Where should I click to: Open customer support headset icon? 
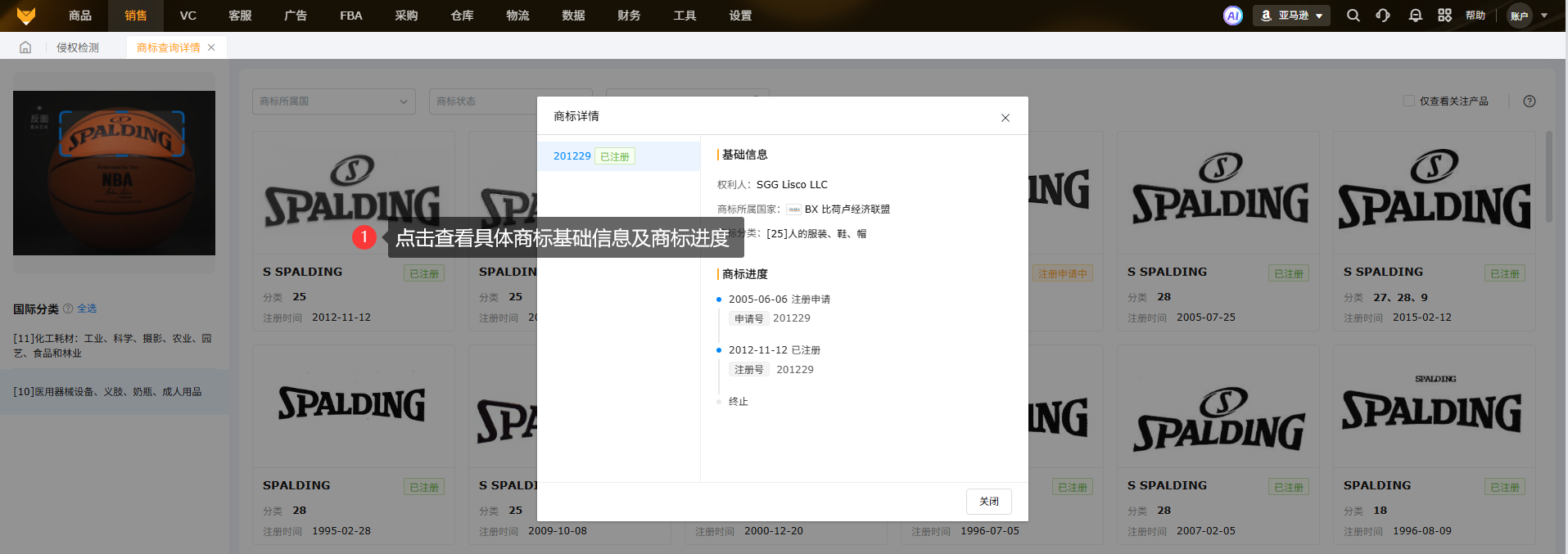click(1383, 16)
